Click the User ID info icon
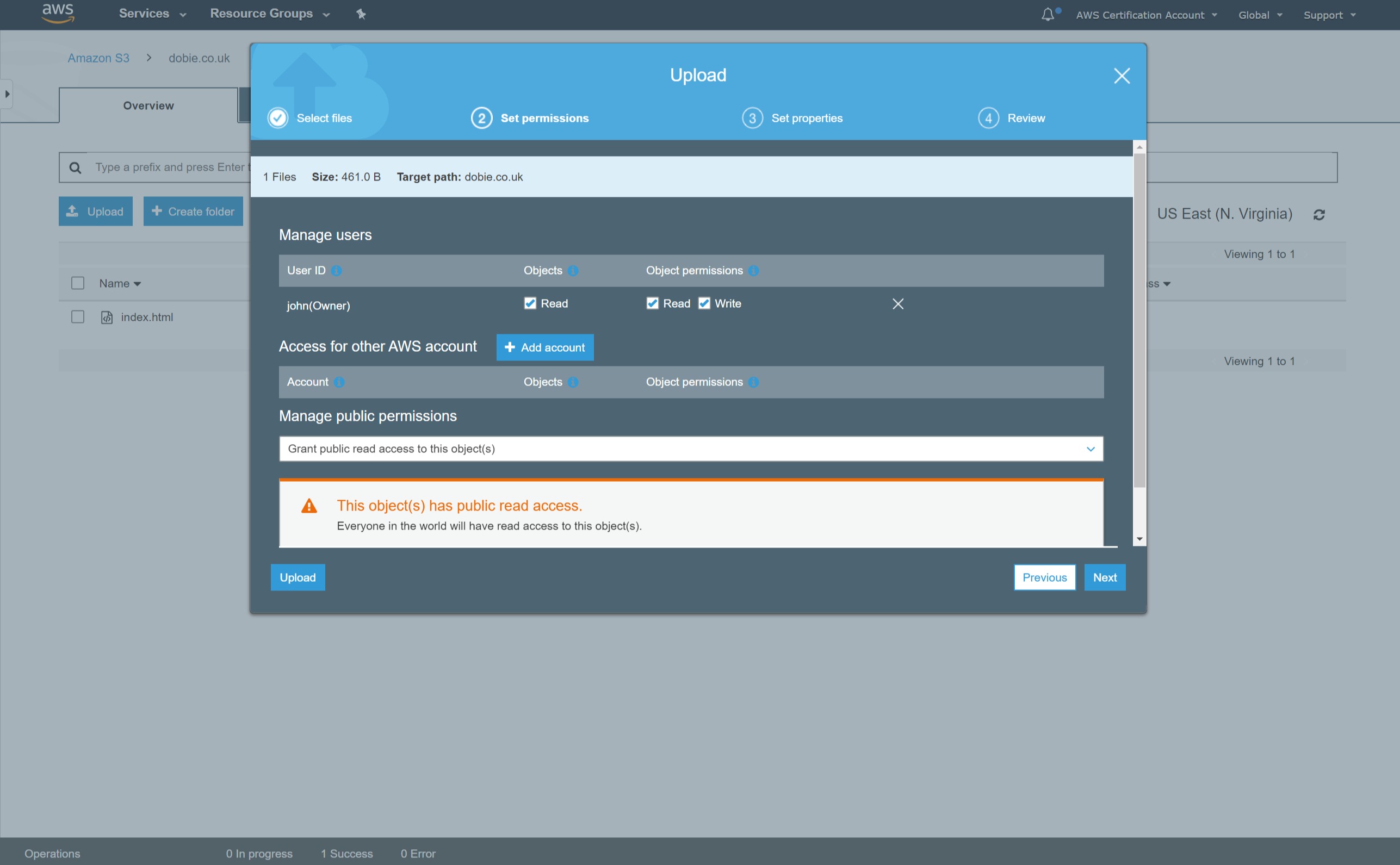Screen dimensions: 1400x865 click(337, 271)
